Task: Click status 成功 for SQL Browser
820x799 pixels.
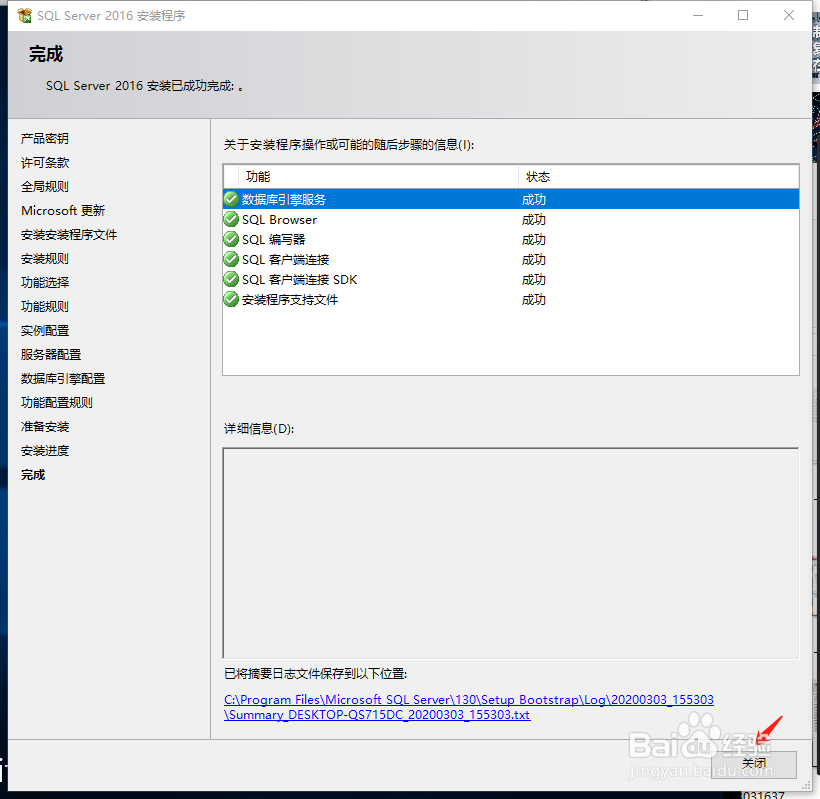Action: tap(533, 220)
